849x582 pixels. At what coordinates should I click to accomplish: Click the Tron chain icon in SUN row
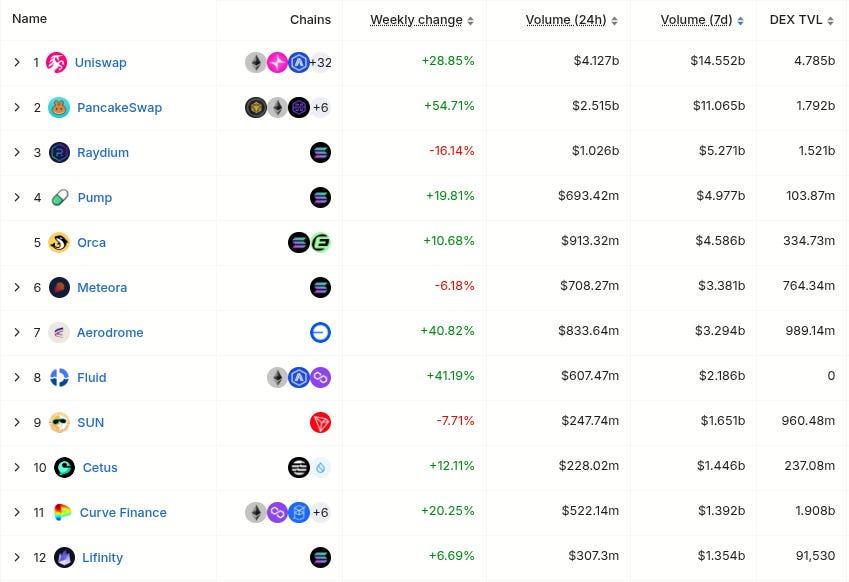tap(320, 423)
